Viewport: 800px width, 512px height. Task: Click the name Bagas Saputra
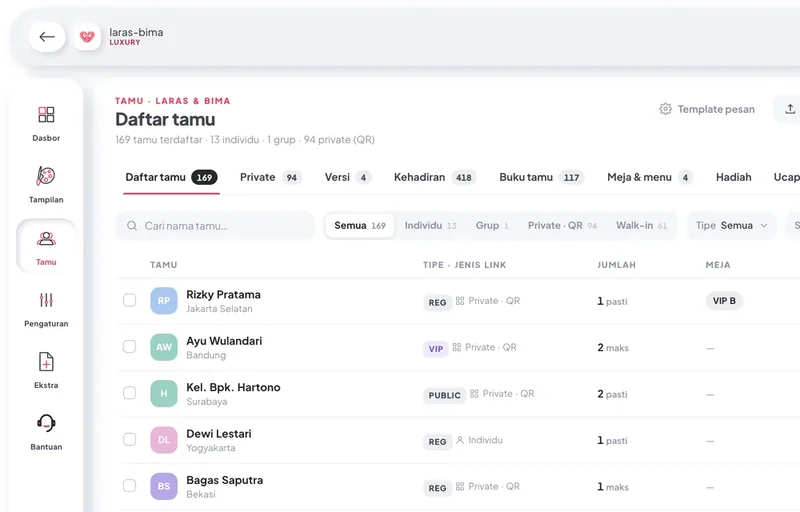point(224,480)
